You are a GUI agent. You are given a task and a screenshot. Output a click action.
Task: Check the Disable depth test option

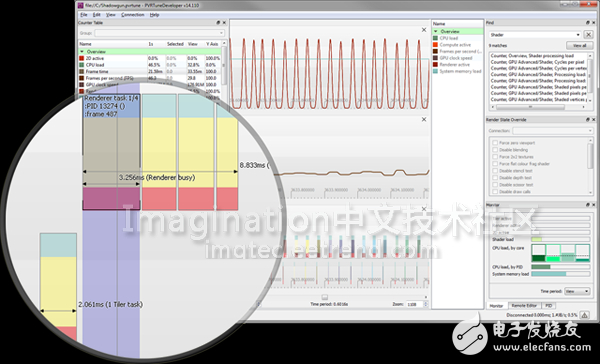pyautogui.click(x=495, y=178)
